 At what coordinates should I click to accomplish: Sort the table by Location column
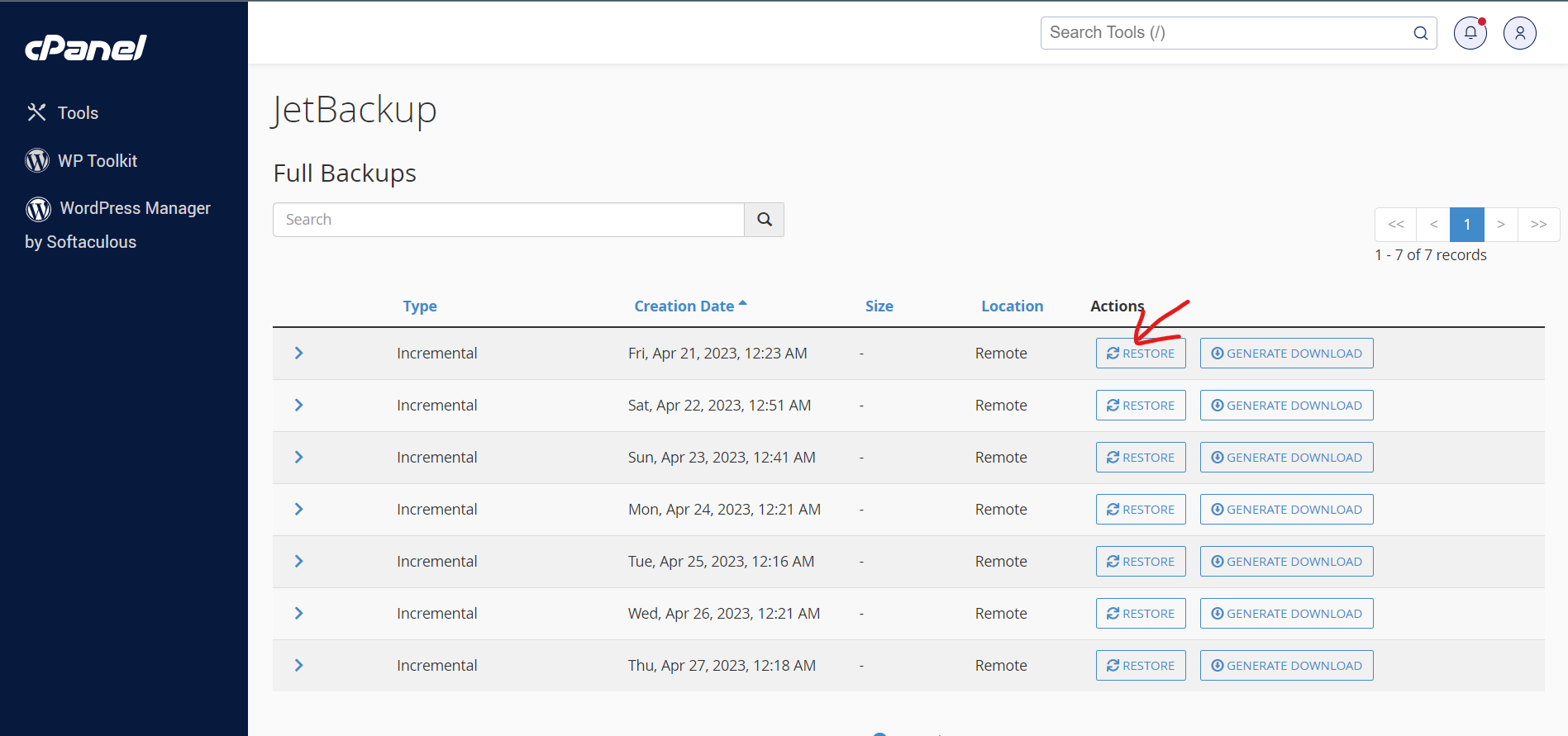[1013, 306]
